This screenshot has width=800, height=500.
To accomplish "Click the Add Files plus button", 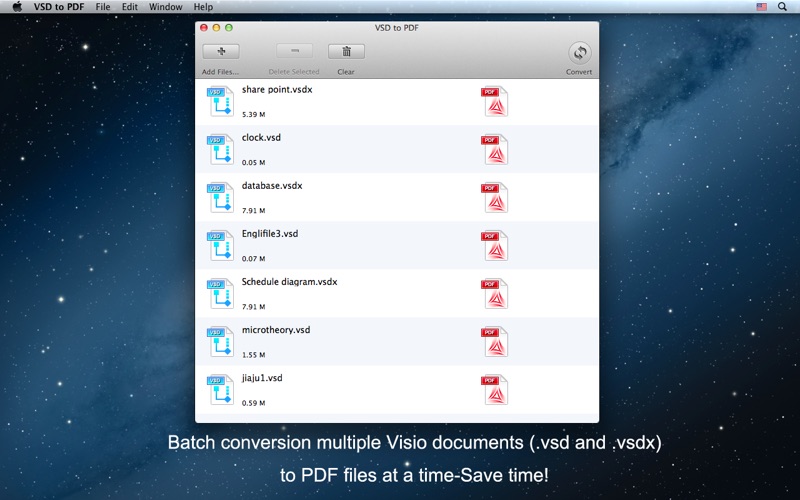I will point(221,52).
